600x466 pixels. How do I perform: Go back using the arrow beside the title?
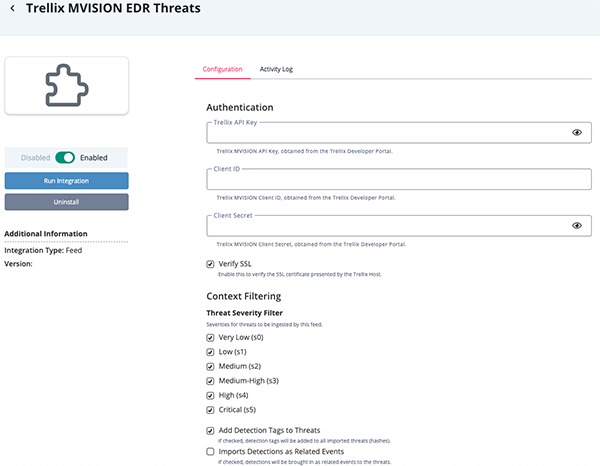(13, 8)
